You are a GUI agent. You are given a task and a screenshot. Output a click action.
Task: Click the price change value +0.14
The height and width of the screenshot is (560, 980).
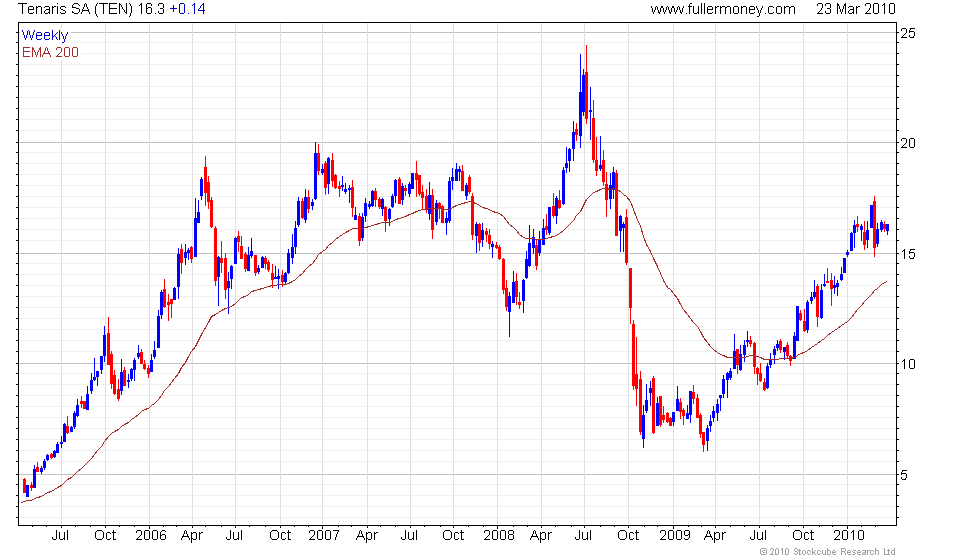click(x=188, y=9)
